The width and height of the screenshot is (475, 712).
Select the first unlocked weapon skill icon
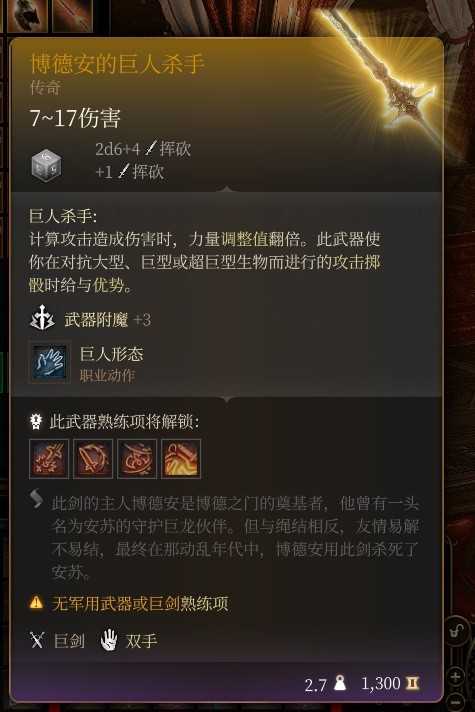click(49, 459)
